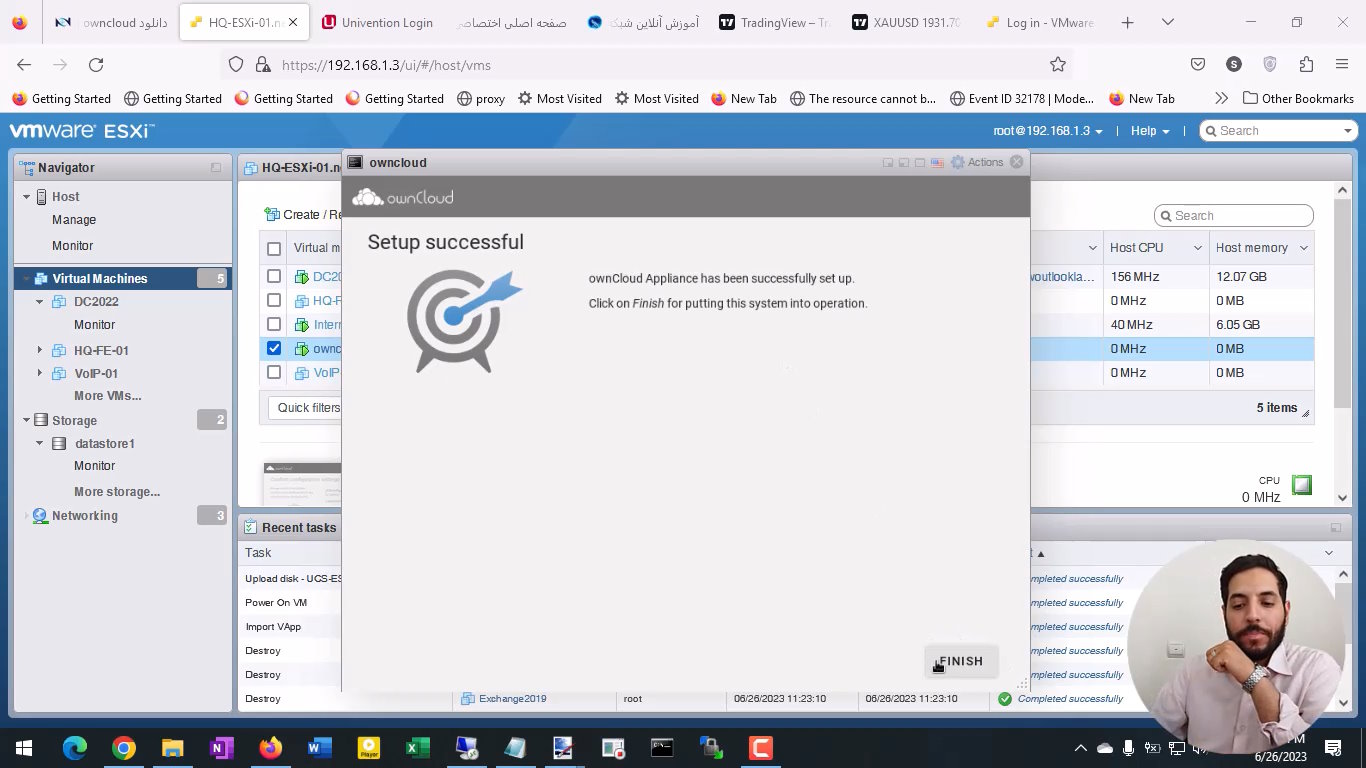Check the DC2022 row checkbox

pyautogui.click(x=274, y=276)
